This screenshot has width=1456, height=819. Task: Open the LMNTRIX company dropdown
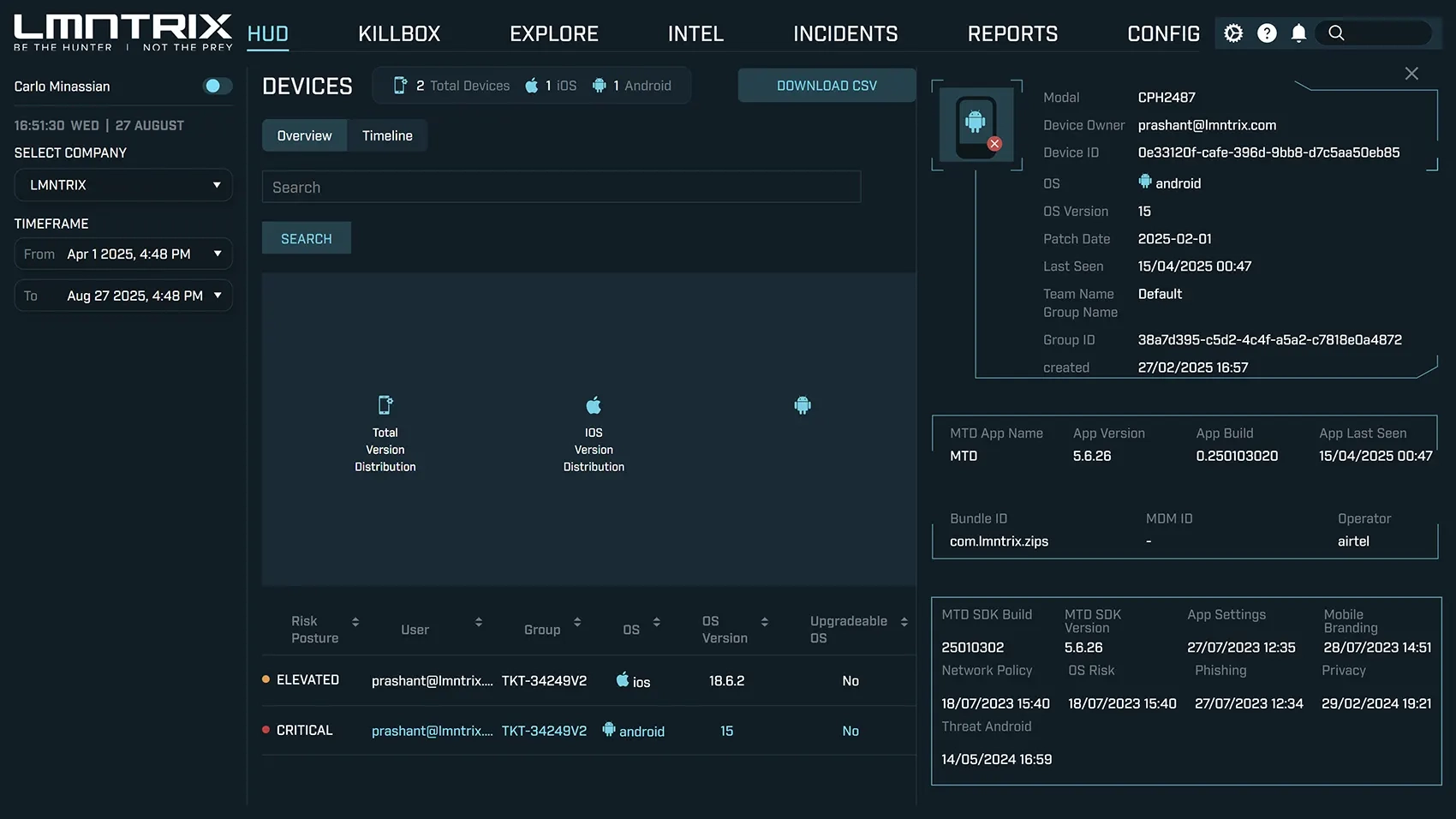point(123,185)
